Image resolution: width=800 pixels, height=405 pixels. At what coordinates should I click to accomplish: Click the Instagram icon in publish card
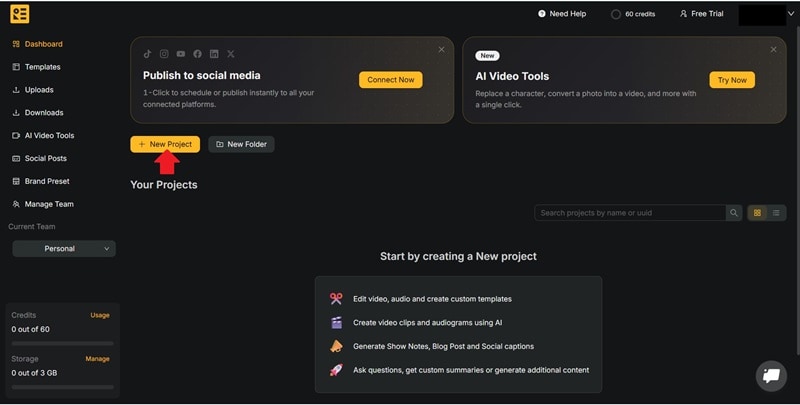(164, 54)
